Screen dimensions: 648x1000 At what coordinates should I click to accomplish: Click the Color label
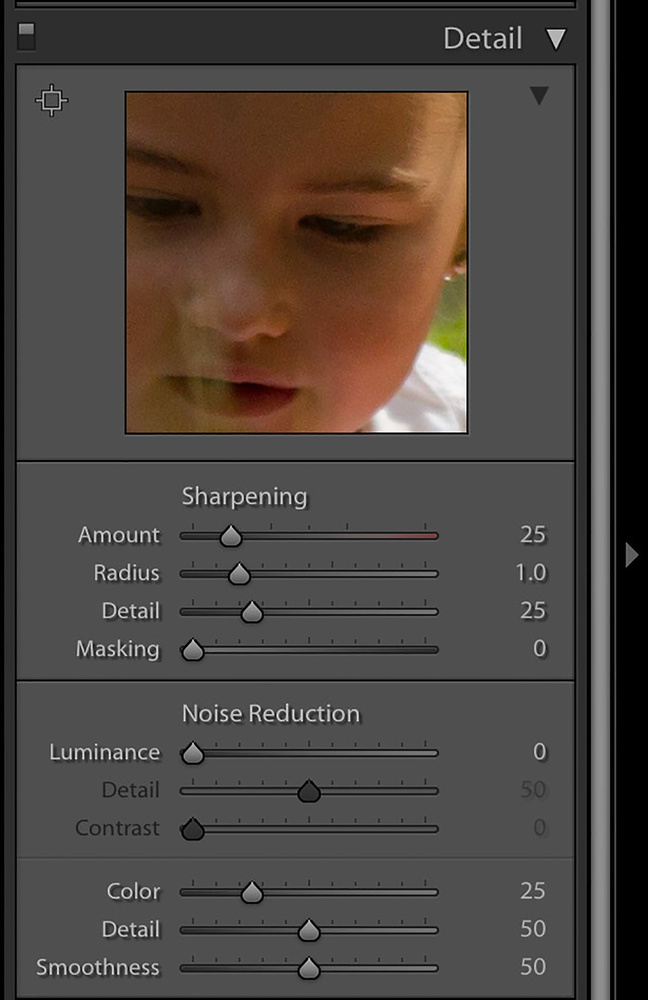(x=133, y=891)
